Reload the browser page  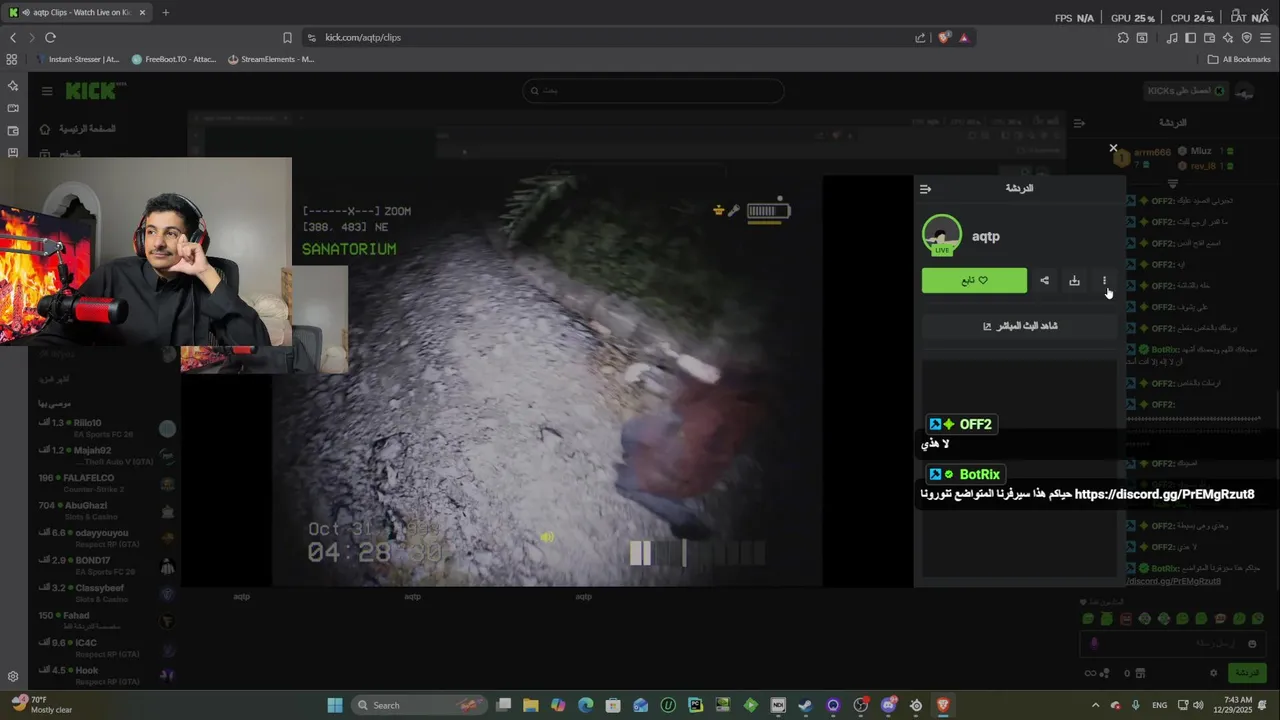[x=50, y=37]
